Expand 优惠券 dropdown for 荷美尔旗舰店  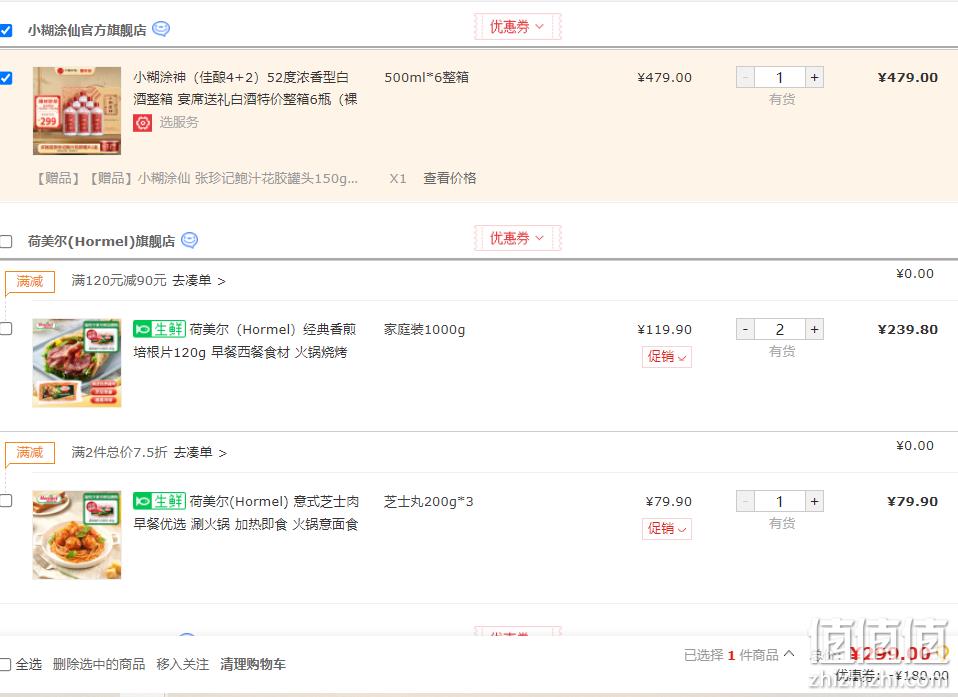[x=517, y=238]
